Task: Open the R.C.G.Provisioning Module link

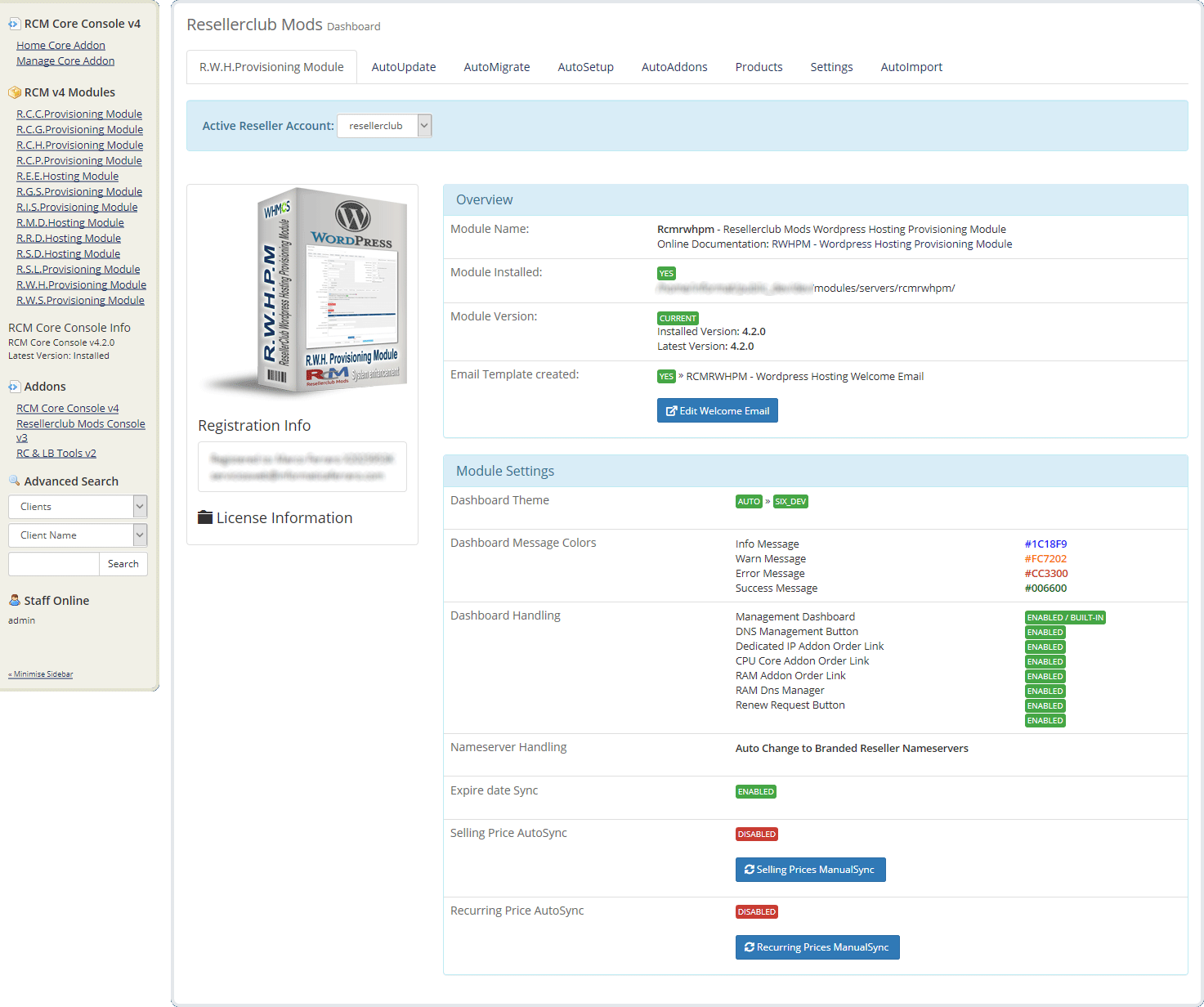Action: (79, 130)
